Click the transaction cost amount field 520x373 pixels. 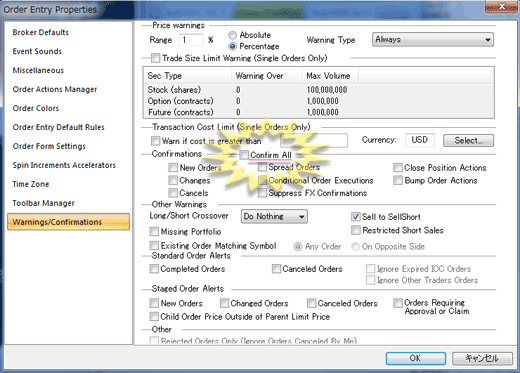[314, 140]
